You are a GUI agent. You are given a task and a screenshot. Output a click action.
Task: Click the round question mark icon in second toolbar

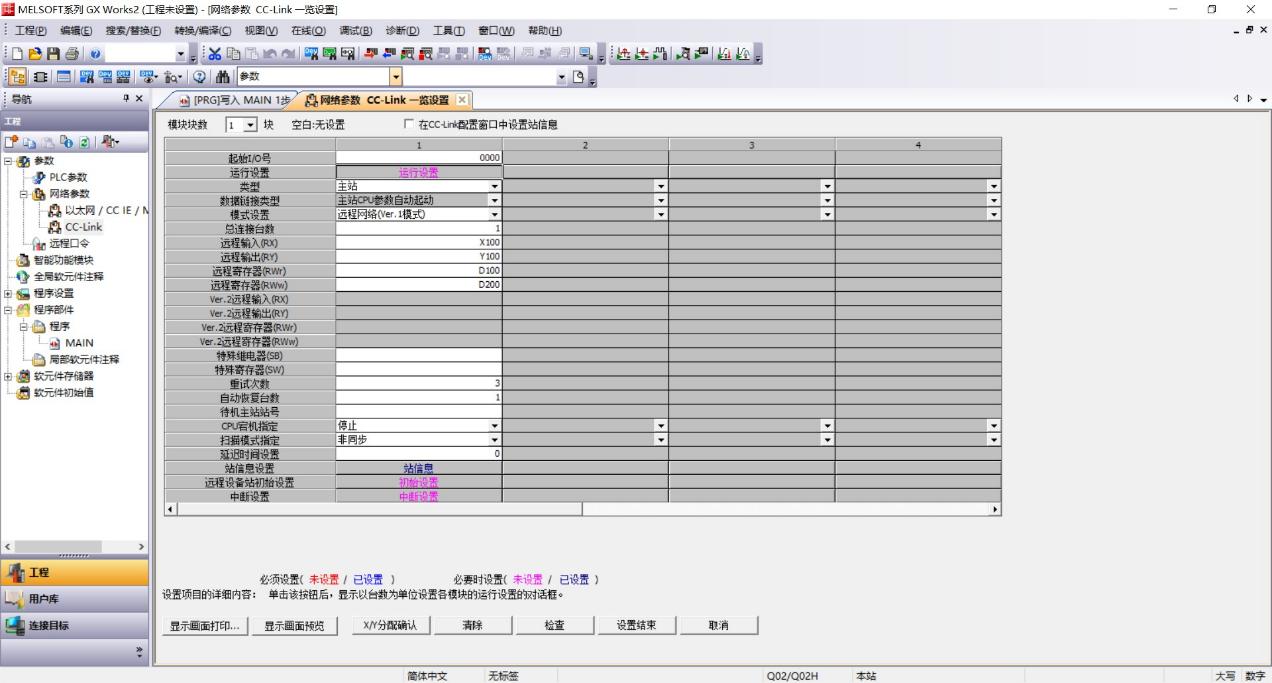(199, 76)
